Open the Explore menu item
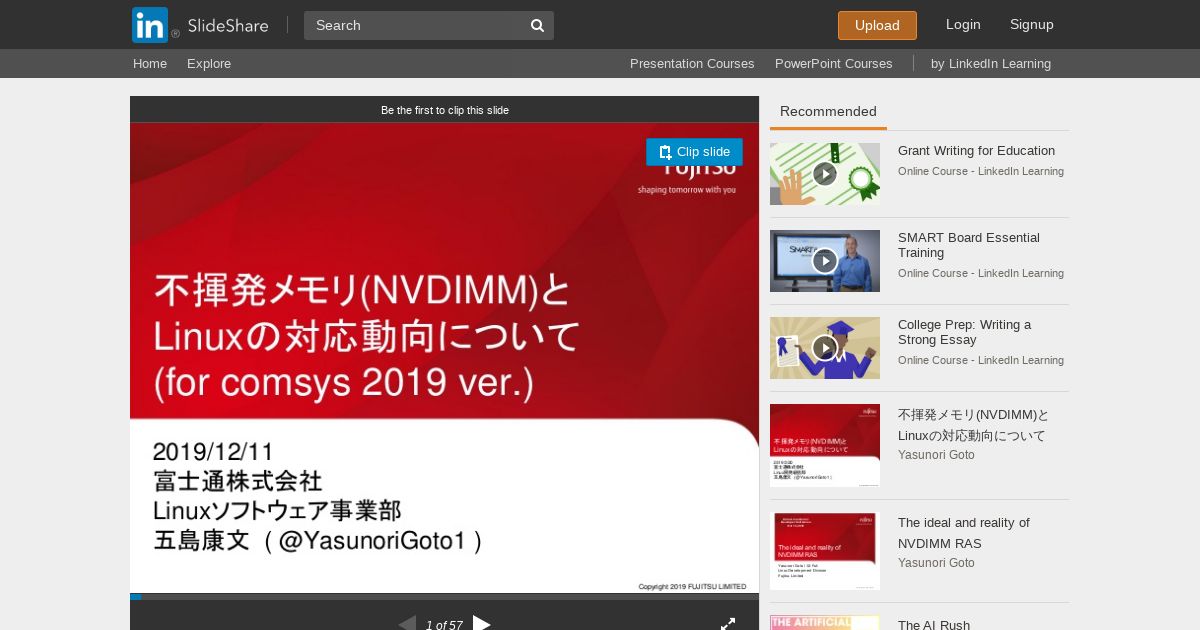 [209, 63]
